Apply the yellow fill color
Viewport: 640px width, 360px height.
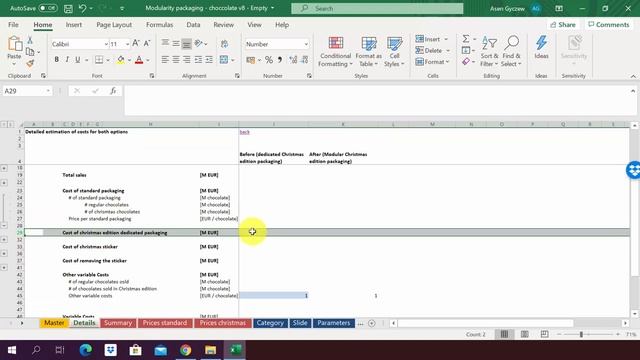pyautogui.click(x=121, y=60)
